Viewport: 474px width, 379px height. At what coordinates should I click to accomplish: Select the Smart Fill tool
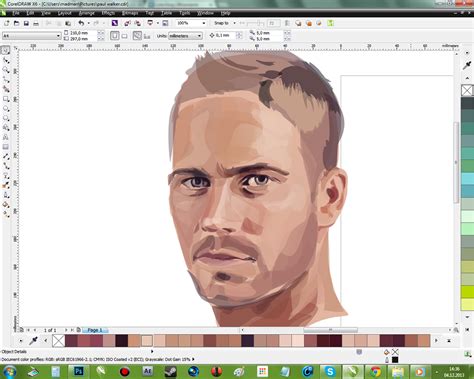6,89
